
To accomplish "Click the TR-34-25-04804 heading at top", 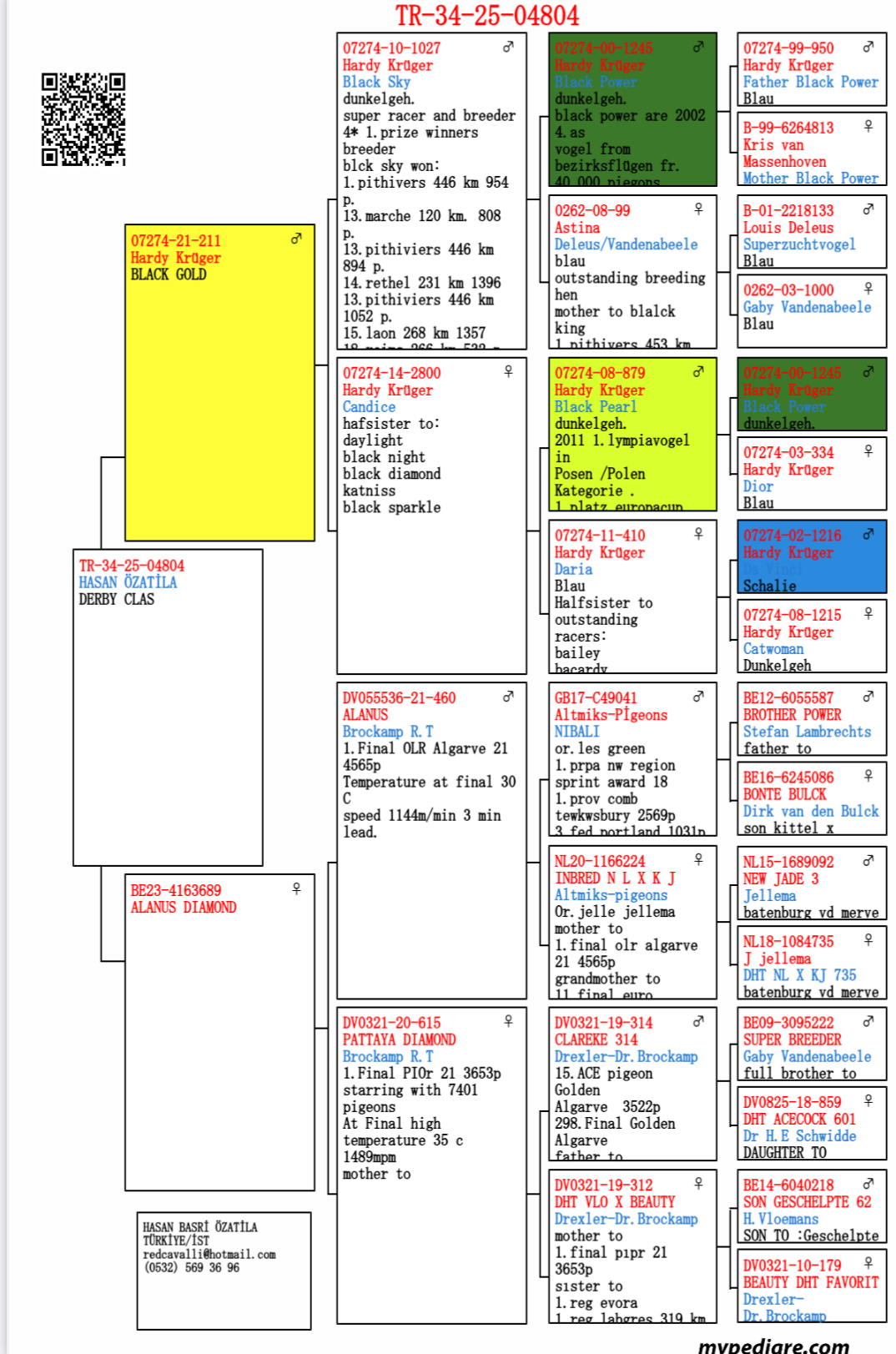I will (x=486, y=15).
